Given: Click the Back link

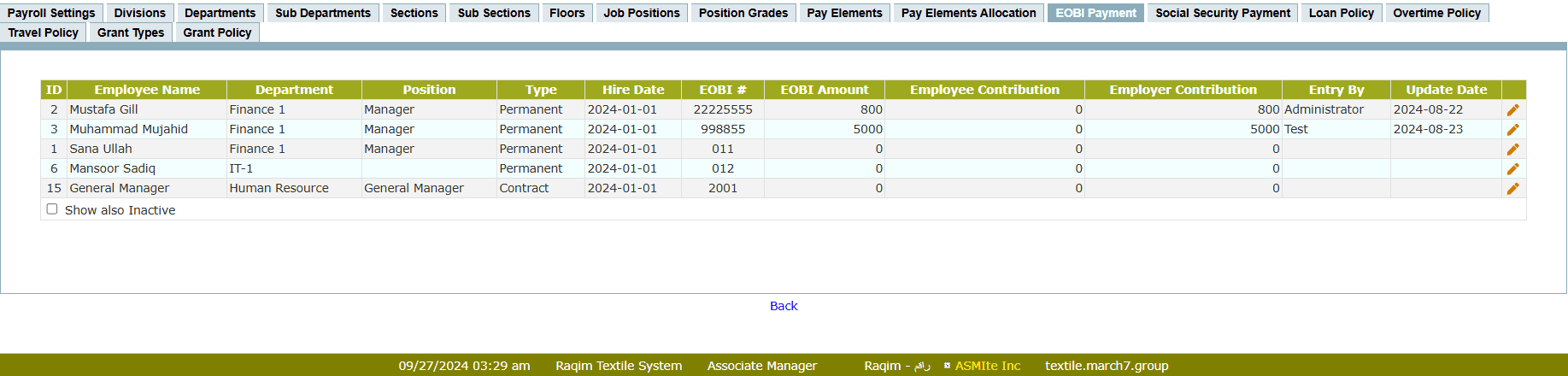Looking at the screenshot, I should tap(784, 306).
